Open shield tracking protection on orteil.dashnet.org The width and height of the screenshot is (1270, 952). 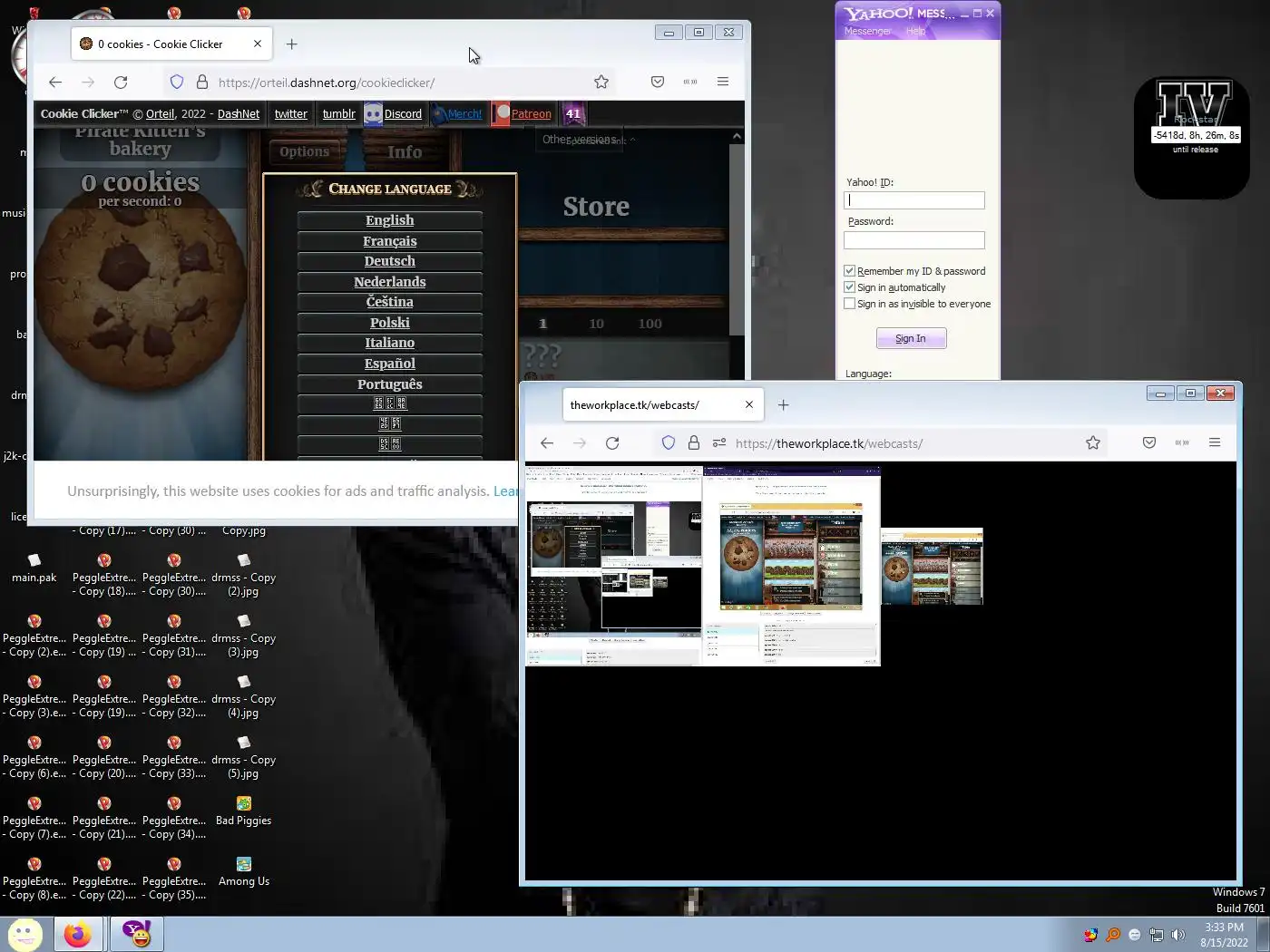coord(177,83)
